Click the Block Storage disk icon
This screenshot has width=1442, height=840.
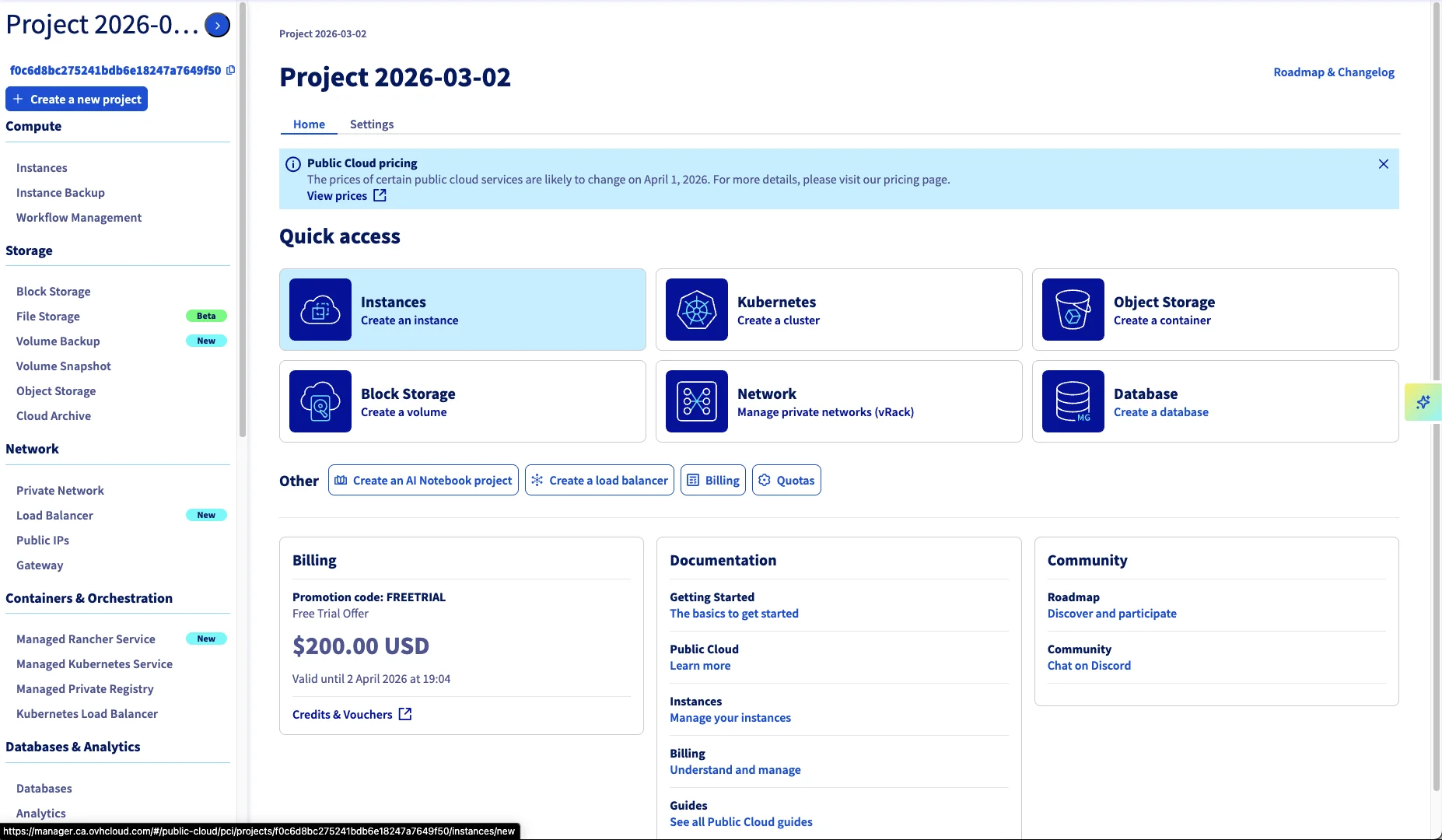click(x=320, y=401)
